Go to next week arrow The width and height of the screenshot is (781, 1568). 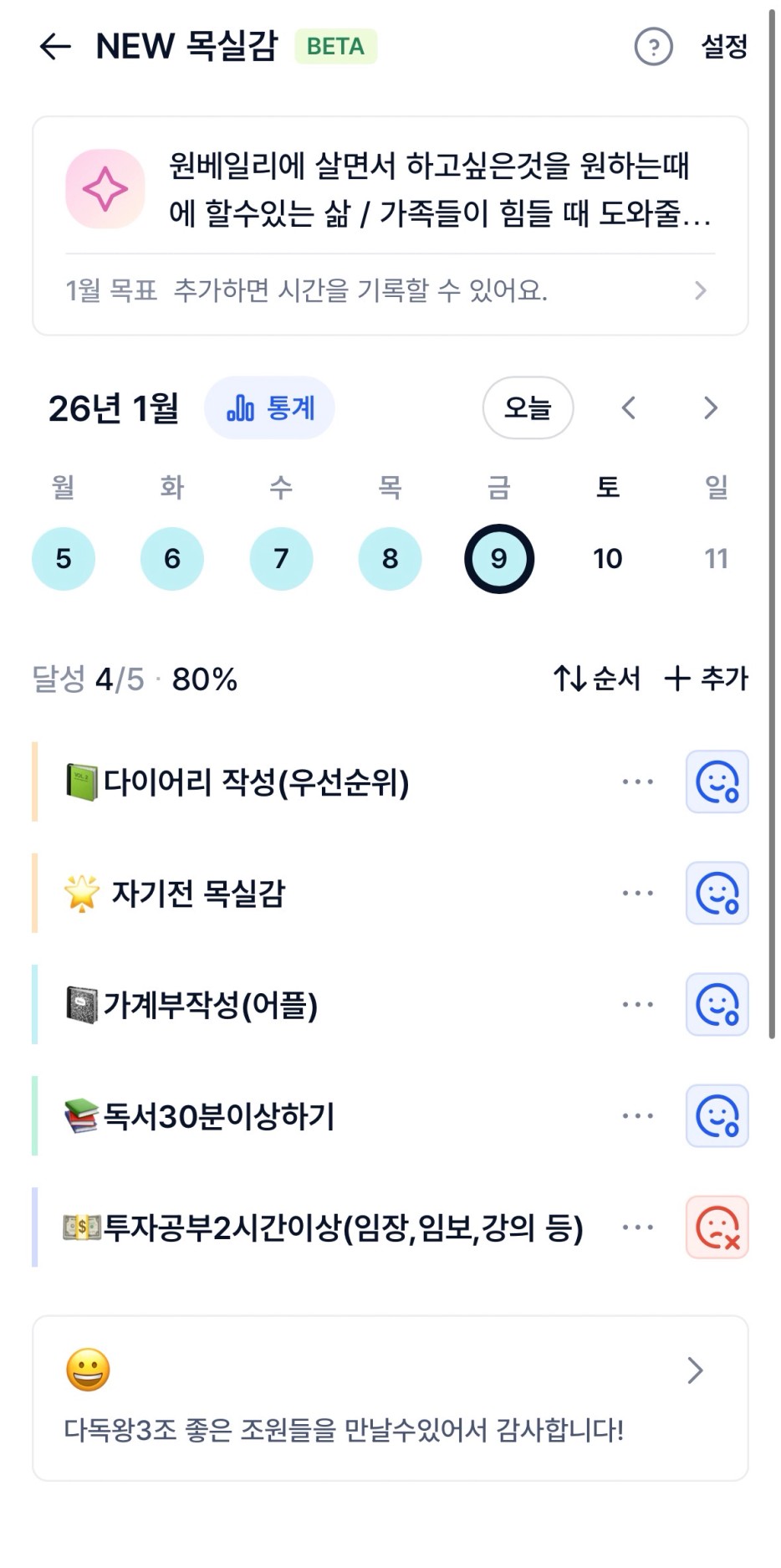click(711, 408)
